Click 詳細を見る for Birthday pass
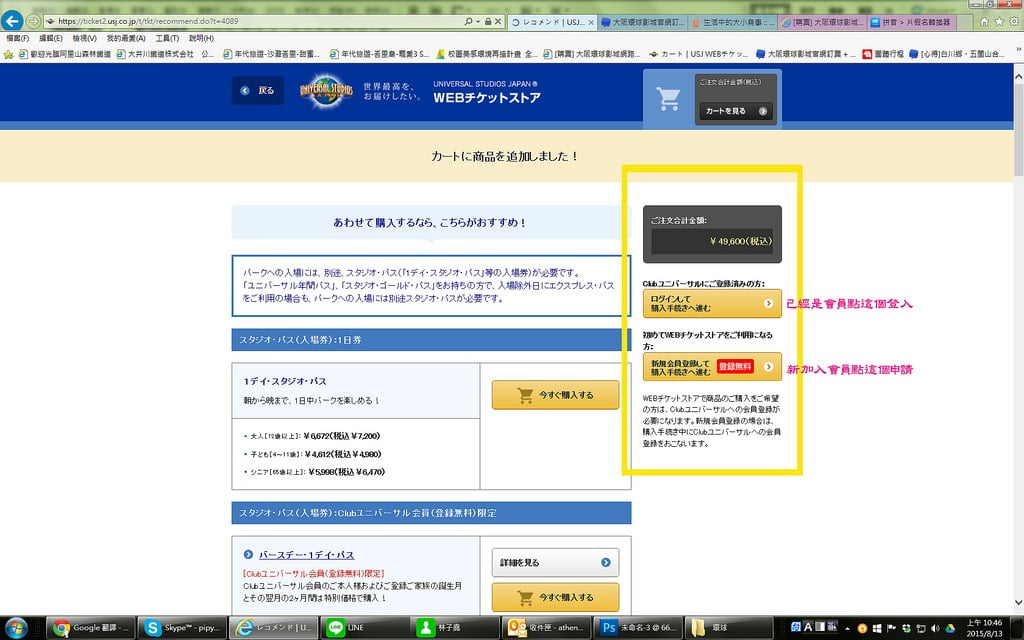 555,563
